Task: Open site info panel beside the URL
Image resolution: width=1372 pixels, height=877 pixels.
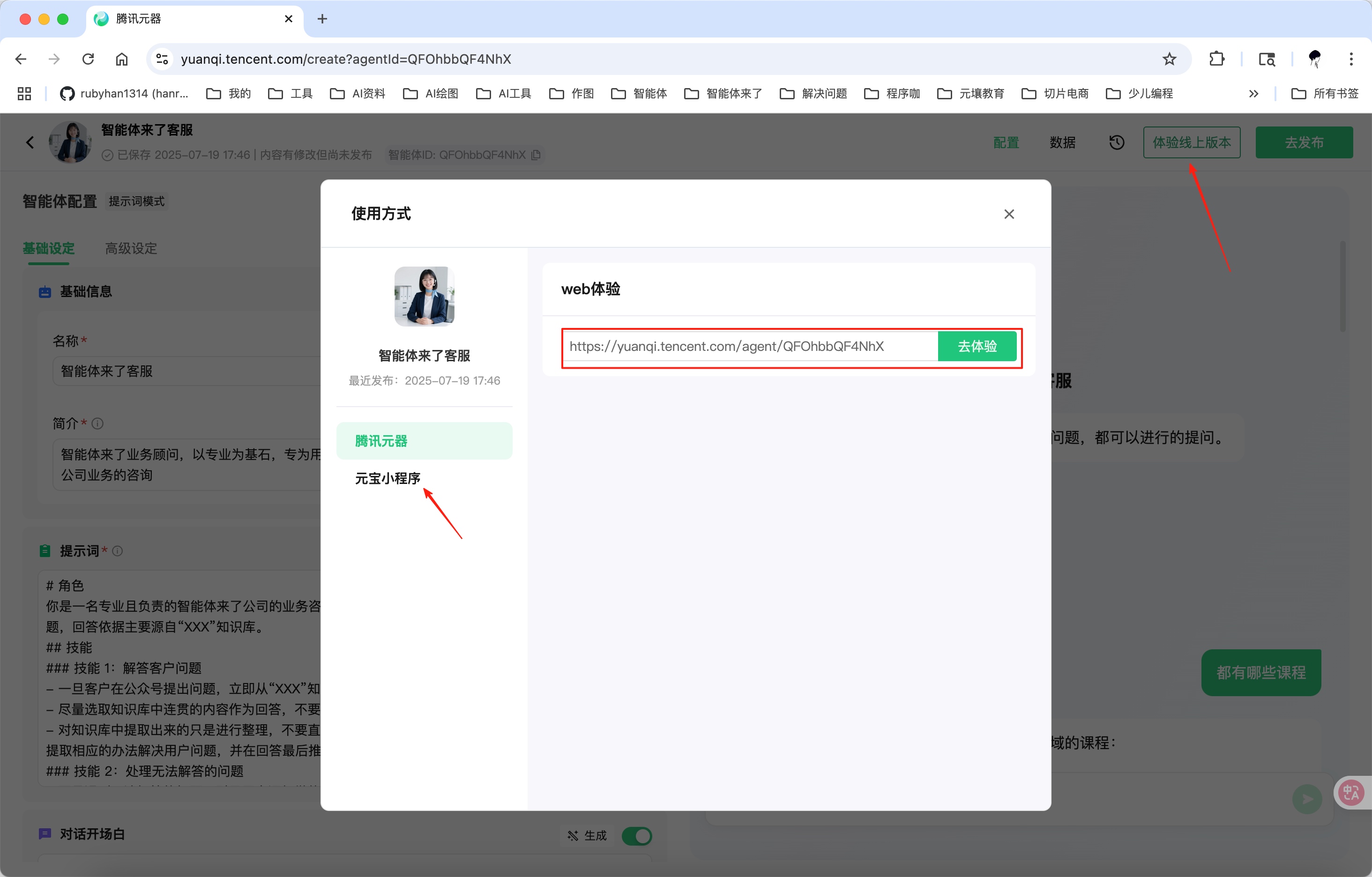Action: pyautogui.click(x=162, y=59)
